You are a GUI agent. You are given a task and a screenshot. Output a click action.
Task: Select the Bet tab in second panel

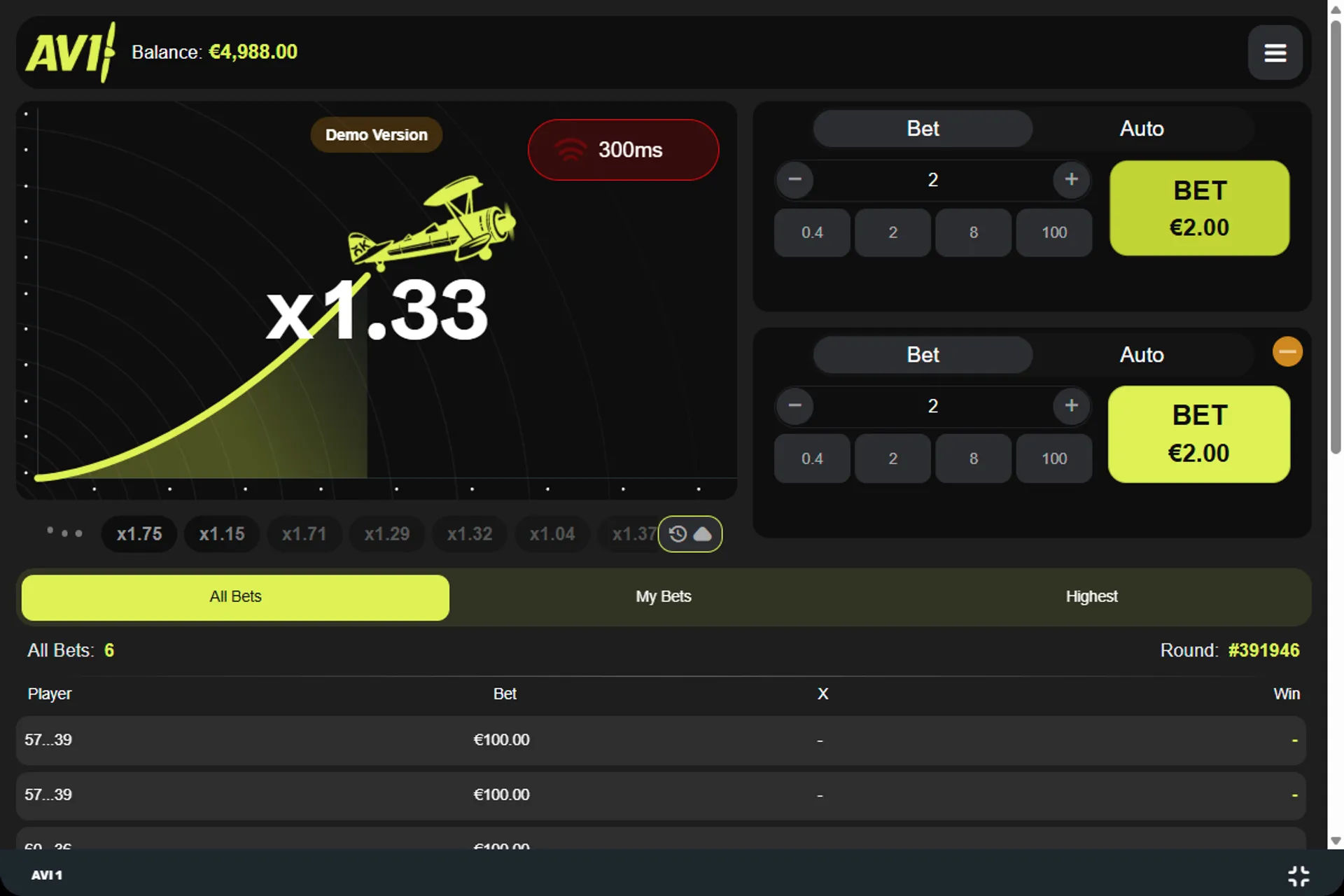tap(923, 355)
